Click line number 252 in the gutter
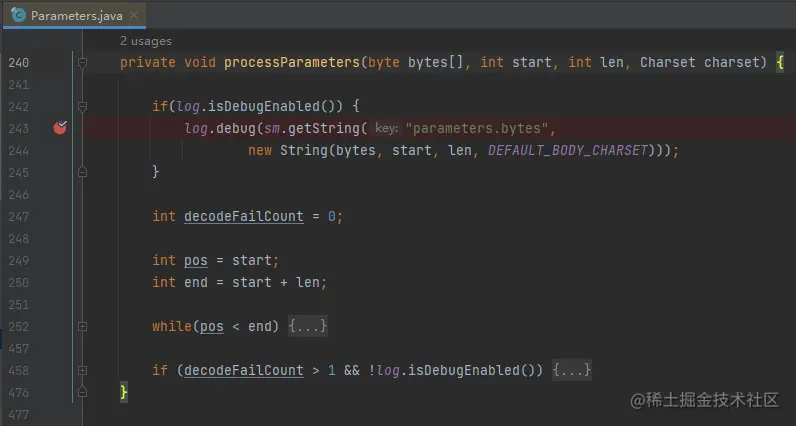The width and height of the screenshot is (796, 426). pos(18,326)
